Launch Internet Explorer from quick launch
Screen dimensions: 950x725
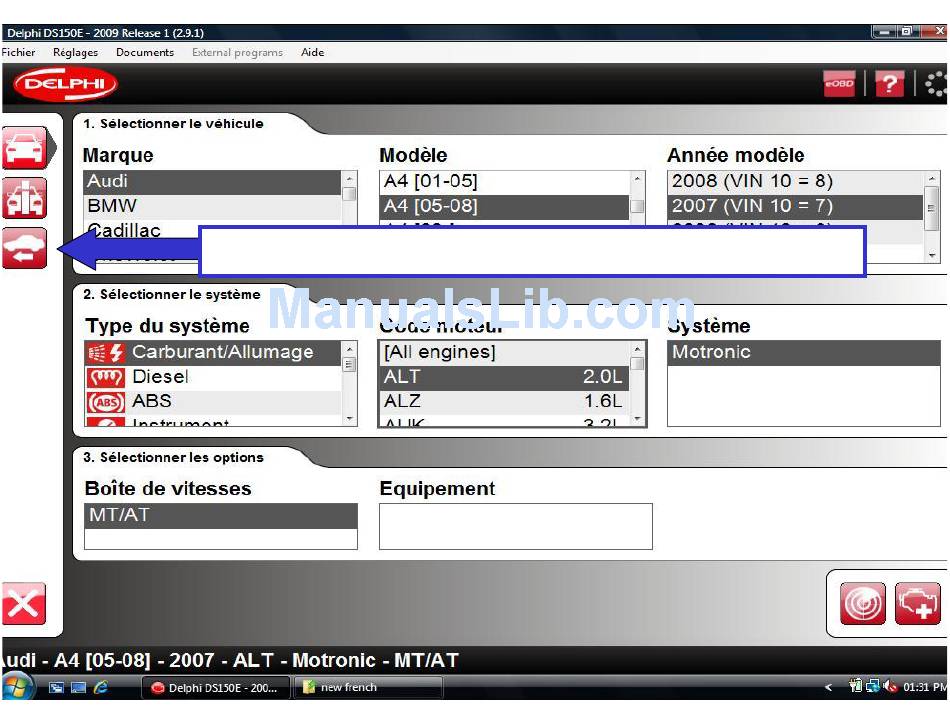click(101, 687)
